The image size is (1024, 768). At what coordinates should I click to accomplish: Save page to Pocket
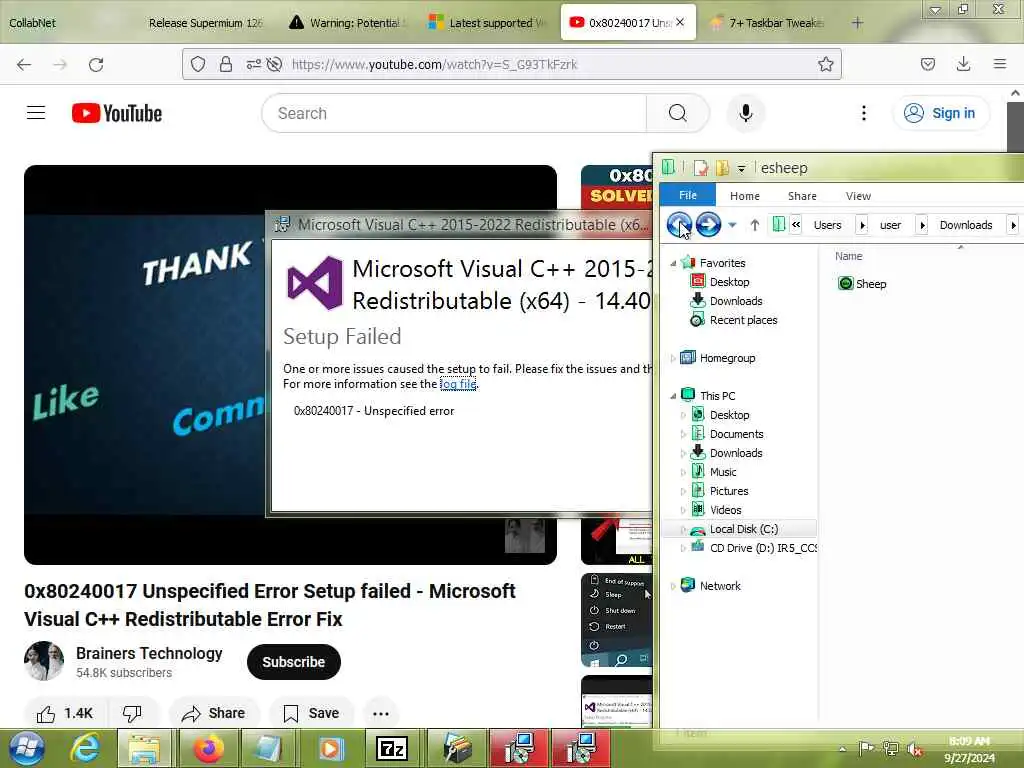[x=927, y=64]
